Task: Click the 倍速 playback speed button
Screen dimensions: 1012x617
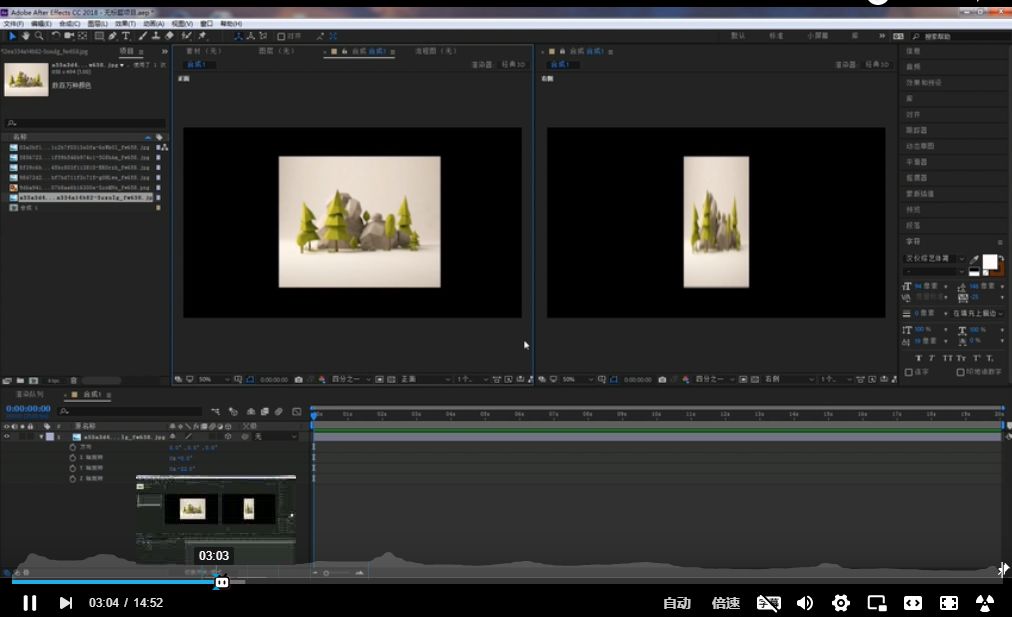Action: [x=725, y=603]
